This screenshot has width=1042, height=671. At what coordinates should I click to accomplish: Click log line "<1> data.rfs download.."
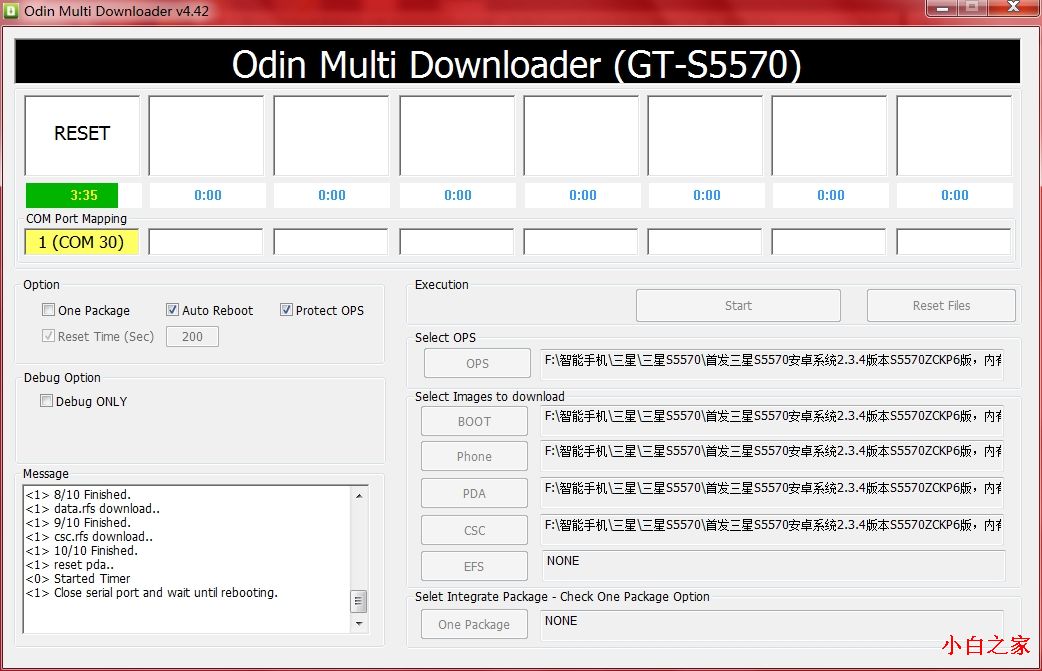pyautogui.click(x=93, y=508)
